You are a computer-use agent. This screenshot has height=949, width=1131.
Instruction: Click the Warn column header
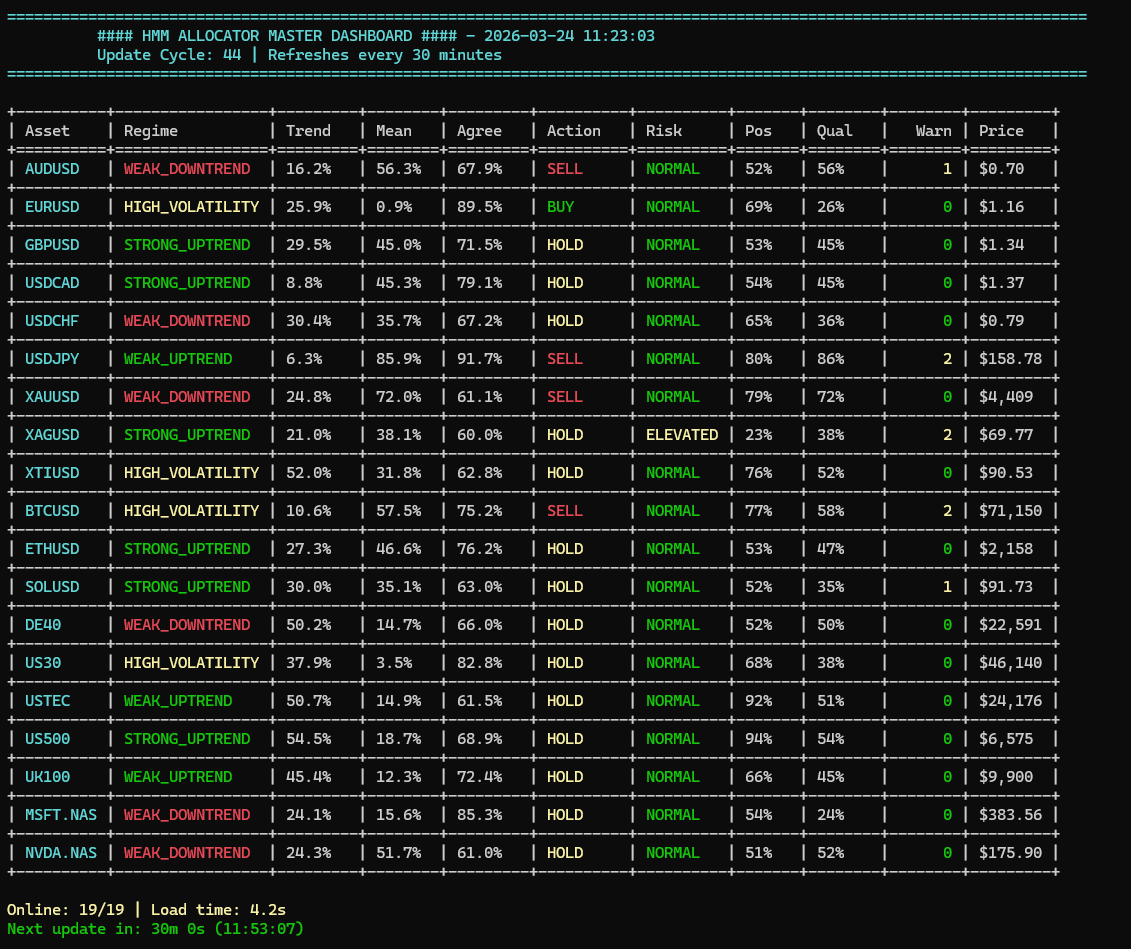(933, 131)
